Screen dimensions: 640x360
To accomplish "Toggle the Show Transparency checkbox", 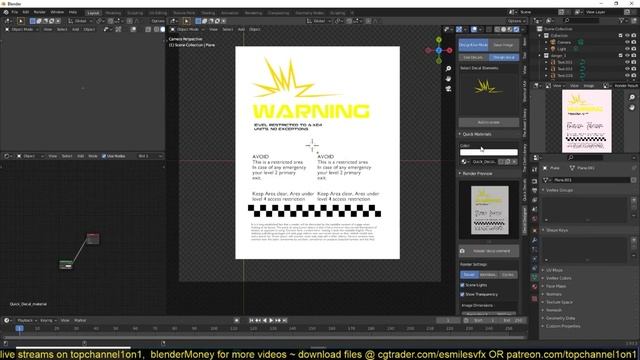I will pyautogui.click(x=462, y=294).
